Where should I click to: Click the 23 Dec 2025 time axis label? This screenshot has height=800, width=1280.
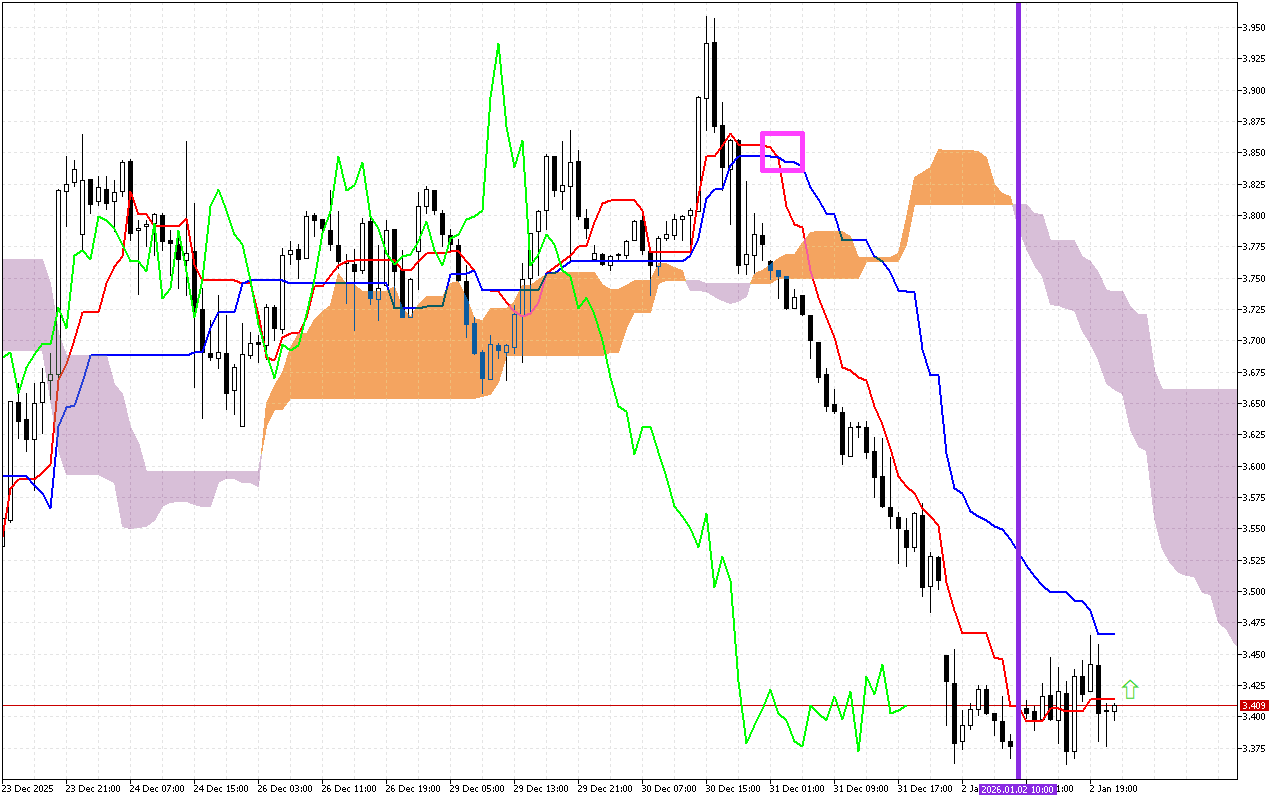[x=30, y=789]
